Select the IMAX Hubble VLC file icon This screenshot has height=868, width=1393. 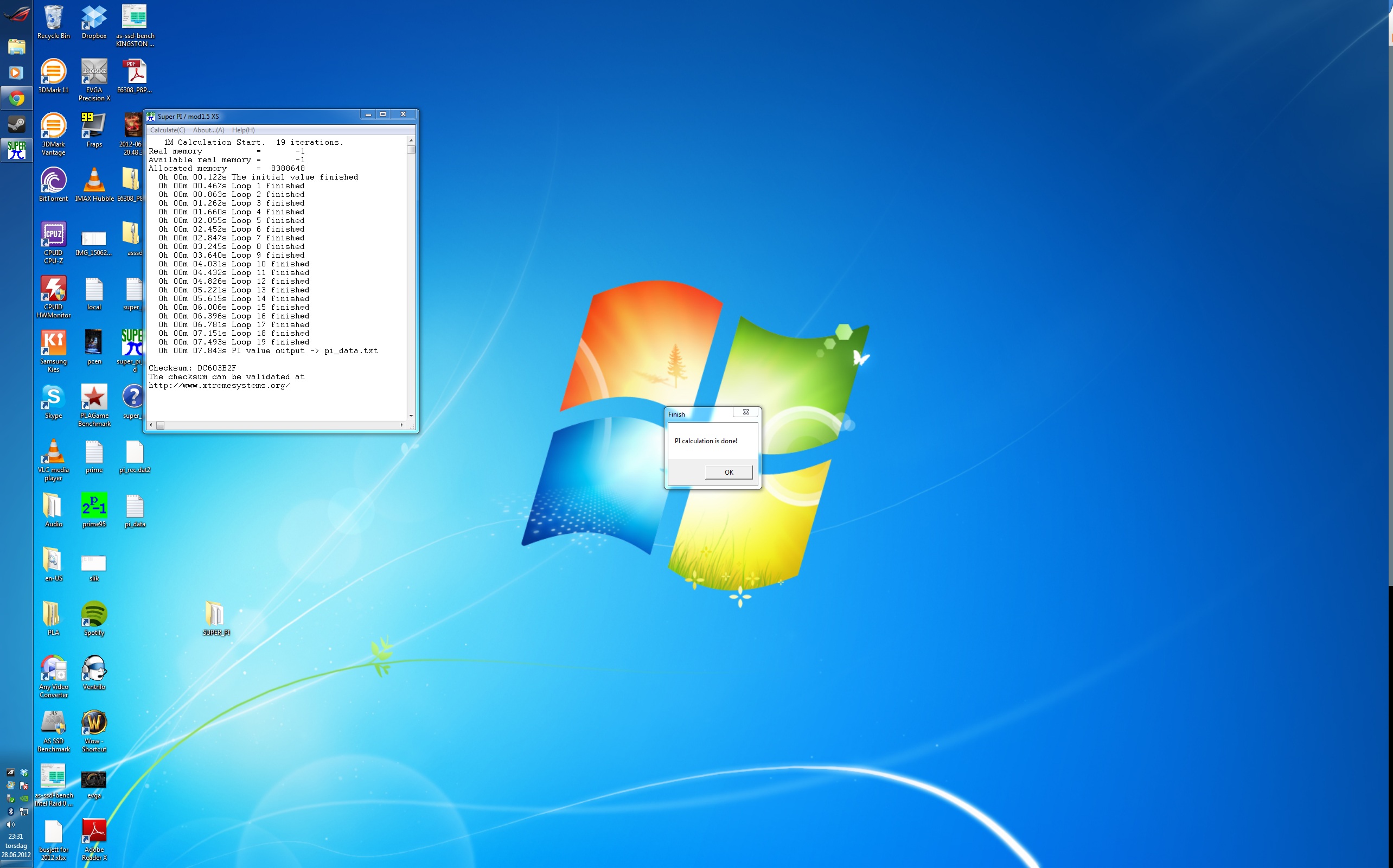coord(94,185)
